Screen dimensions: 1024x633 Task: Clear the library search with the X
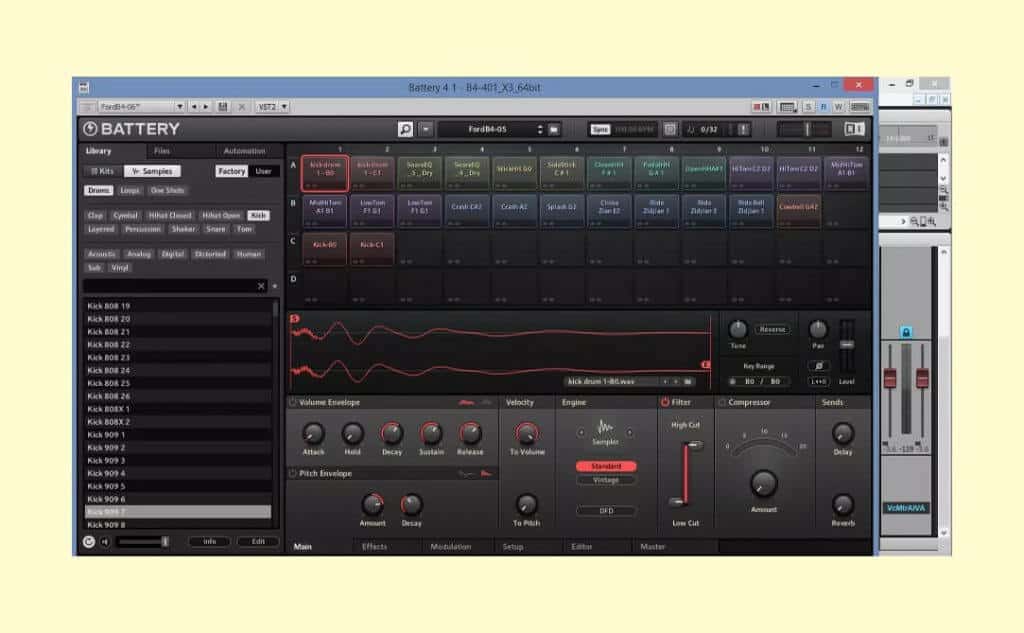coord(261,286)
